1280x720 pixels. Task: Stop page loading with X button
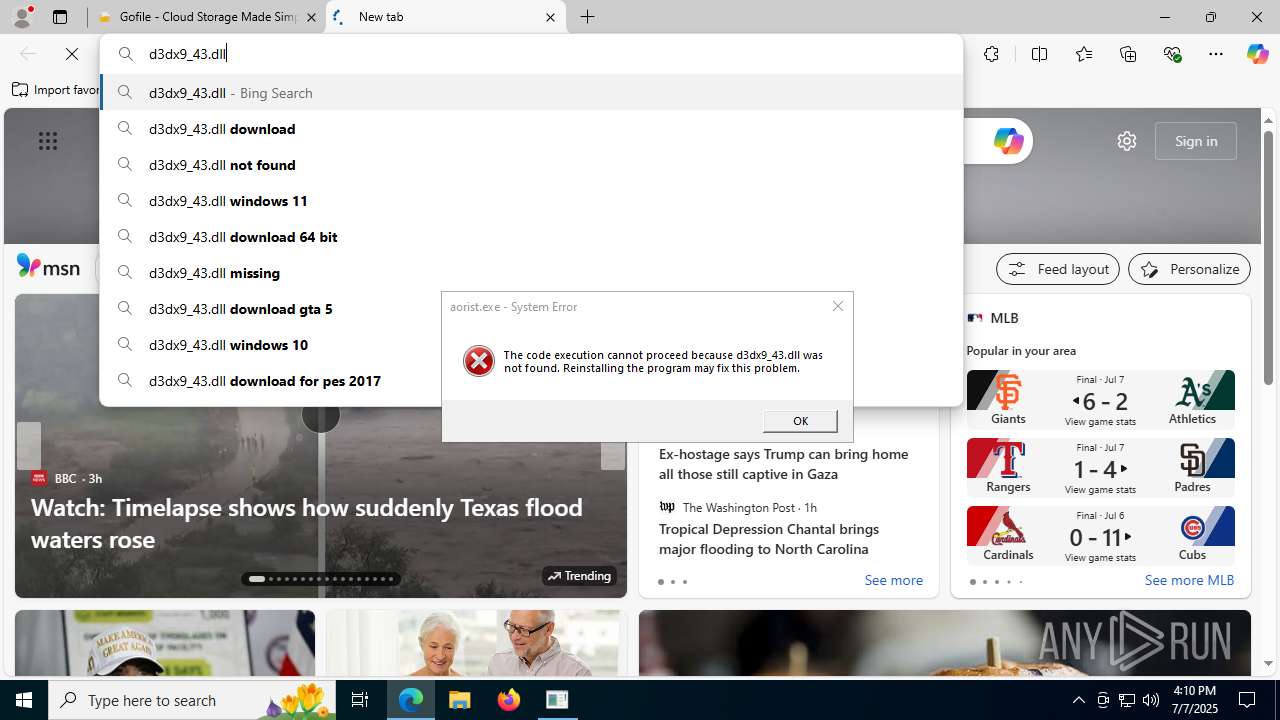pyautogui.click(x=72, y=54)
